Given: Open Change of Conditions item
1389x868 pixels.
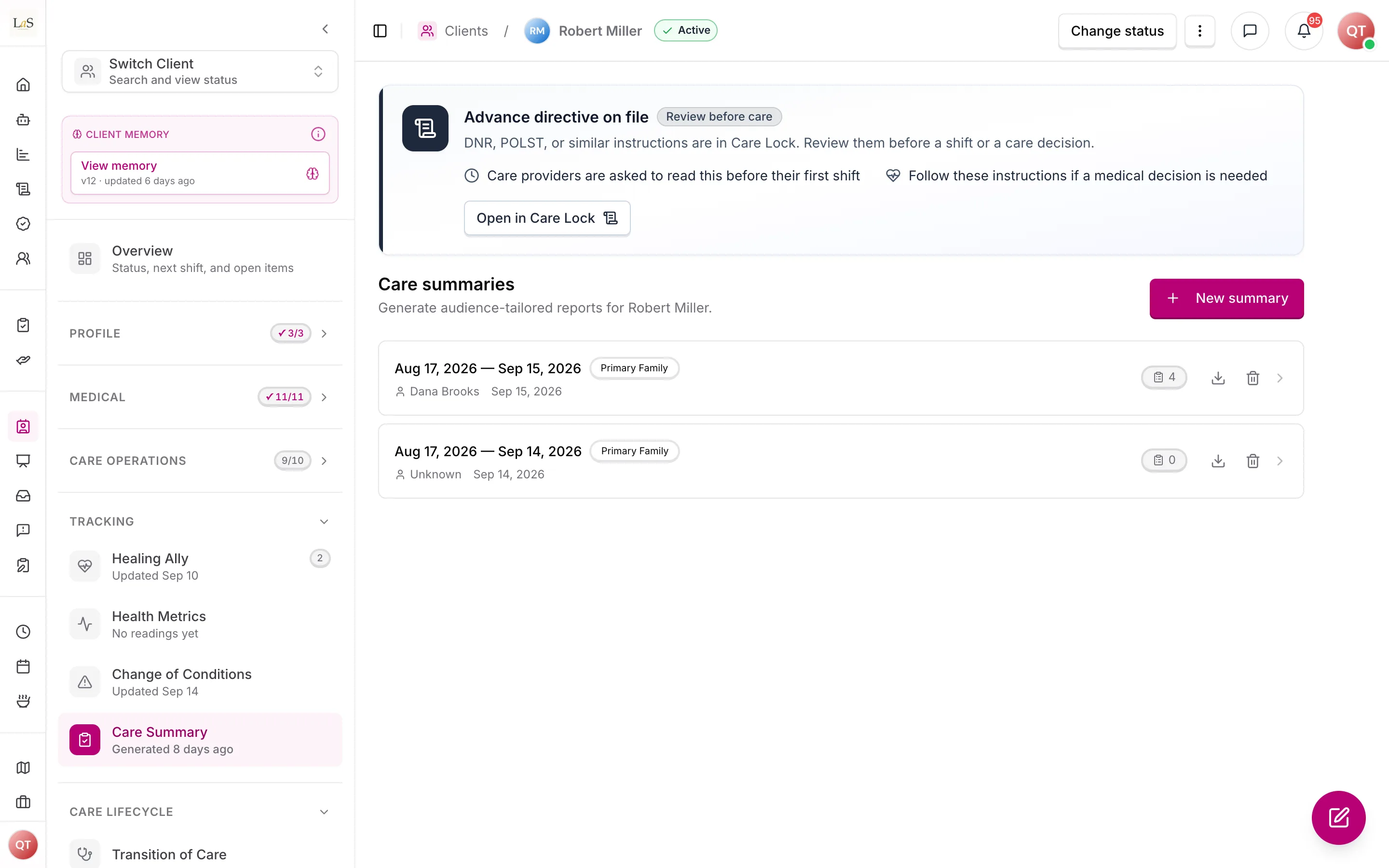Looking at the screenshot, I should pyautogui.click(x=200, y=682).
